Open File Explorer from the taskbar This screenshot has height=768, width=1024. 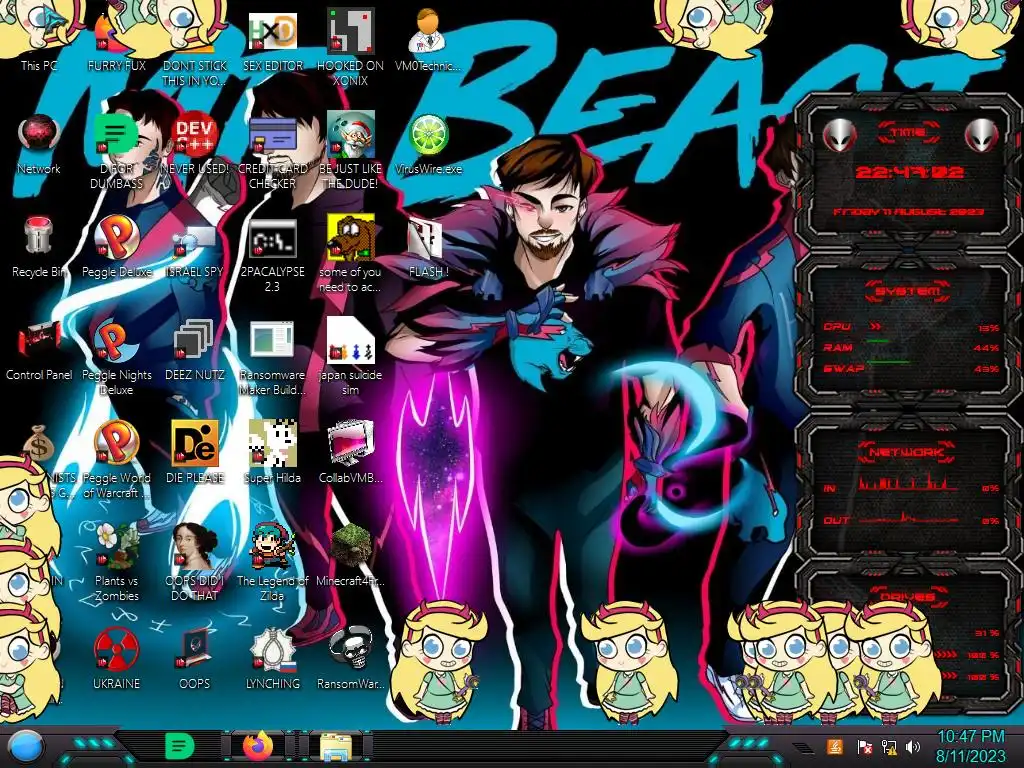336,747
